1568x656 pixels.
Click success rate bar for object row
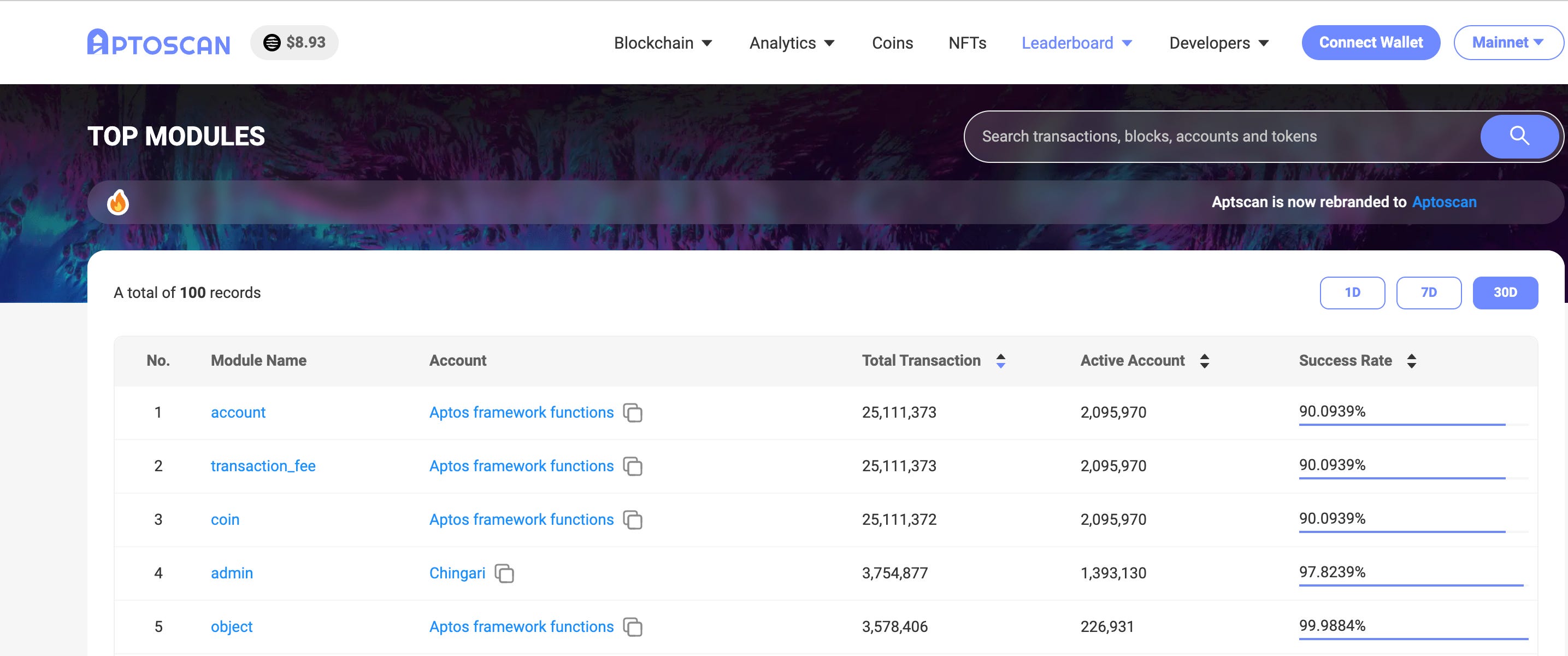tap(1413, 639)
